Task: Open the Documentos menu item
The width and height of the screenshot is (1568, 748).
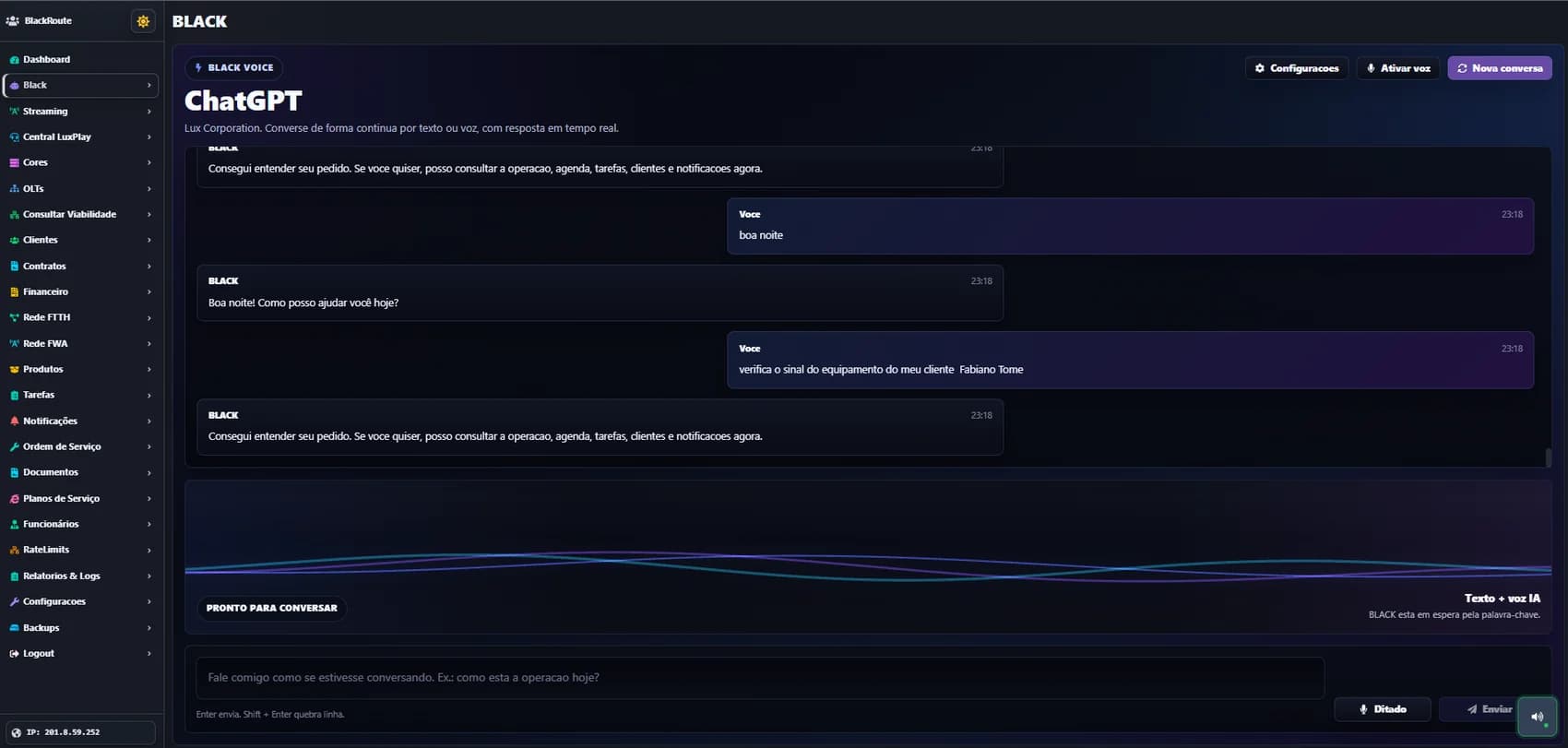Action: click(x=81, y=473)
